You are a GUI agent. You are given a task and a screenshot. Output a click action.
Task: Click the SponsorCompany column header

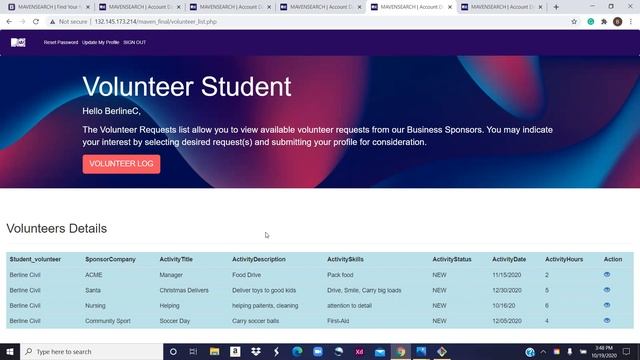(x=110, y=259)
